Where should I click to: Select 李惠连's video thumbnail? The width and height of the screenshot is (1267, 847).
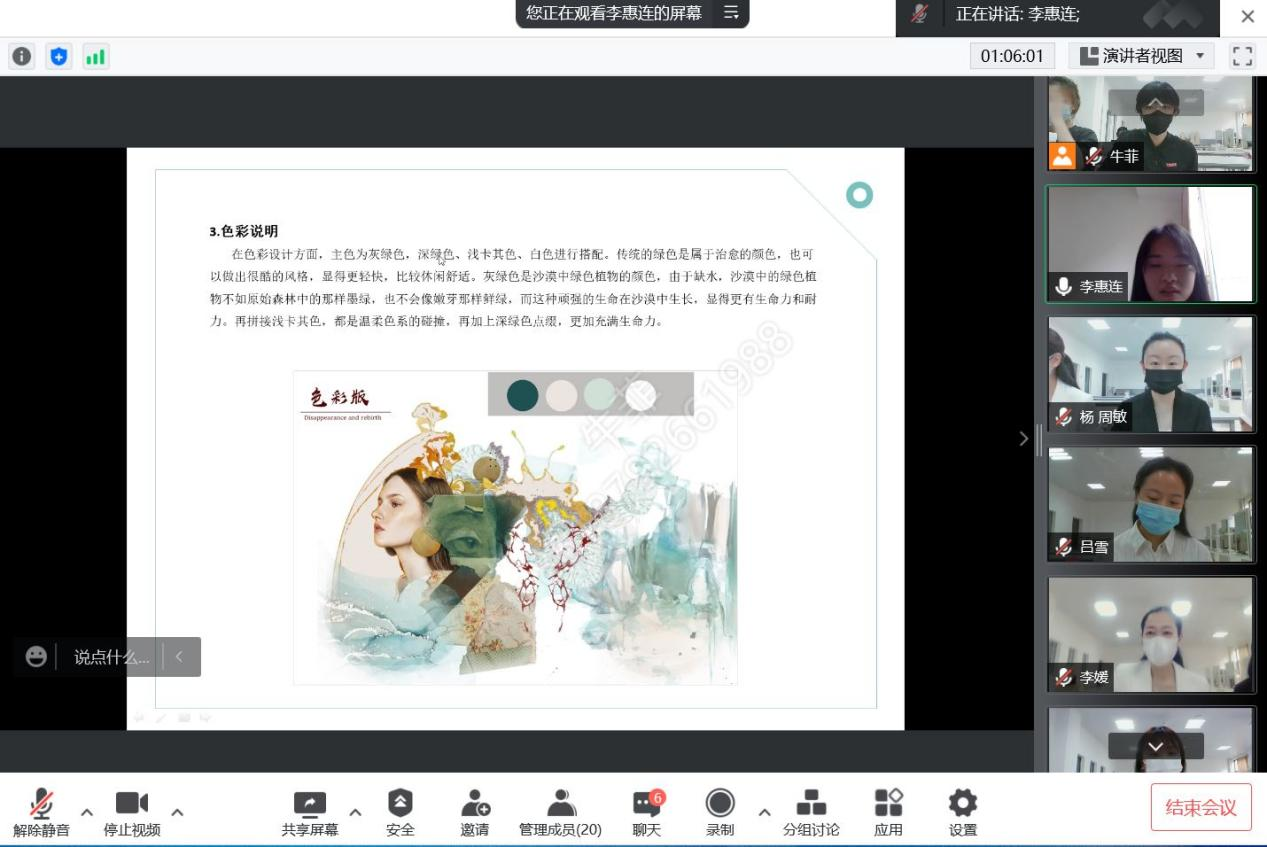[x=1150, y=244]
